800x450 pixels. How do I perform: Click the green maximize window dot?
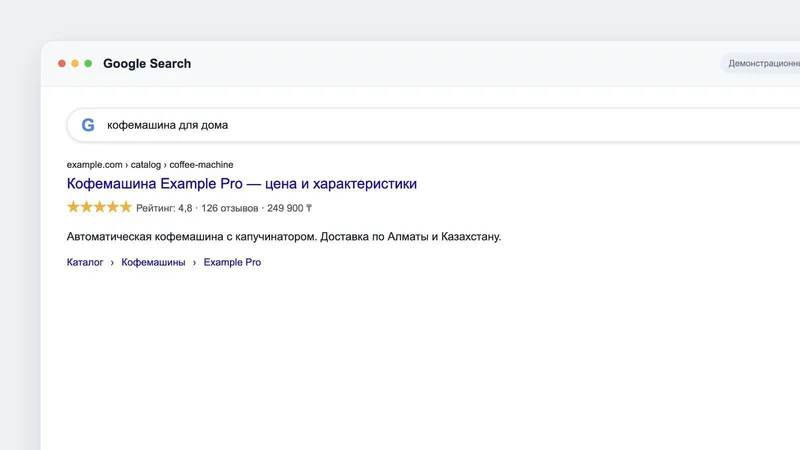coord(88,63)
